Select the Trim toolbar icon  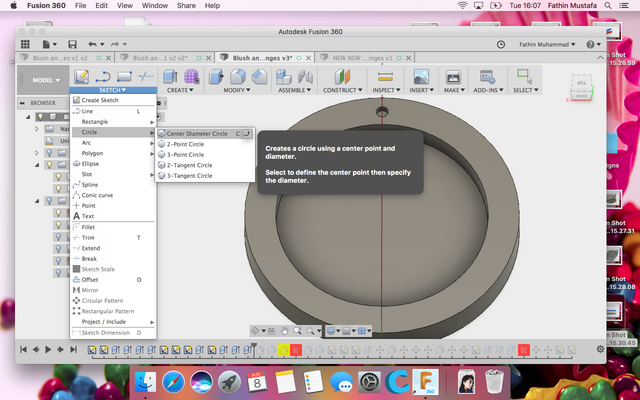(x=146, y=76)
